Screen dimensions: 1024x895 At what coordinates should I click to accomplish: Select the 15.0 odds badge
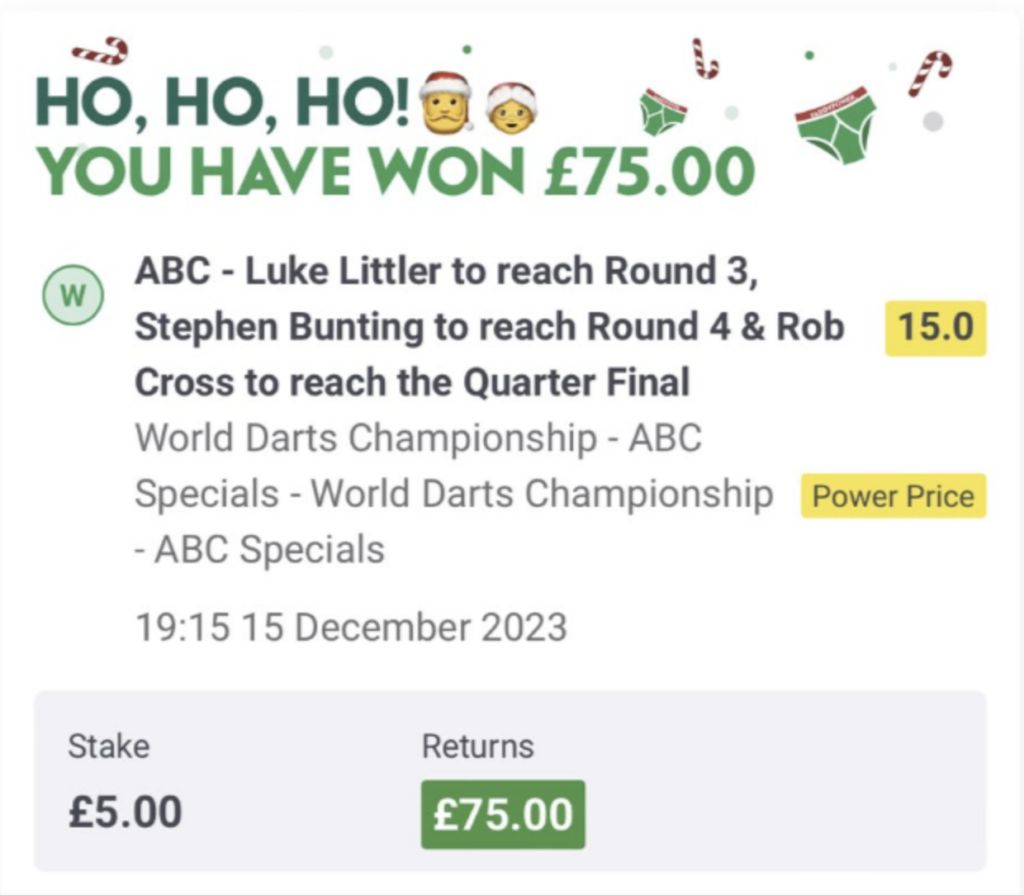[935, 328]
